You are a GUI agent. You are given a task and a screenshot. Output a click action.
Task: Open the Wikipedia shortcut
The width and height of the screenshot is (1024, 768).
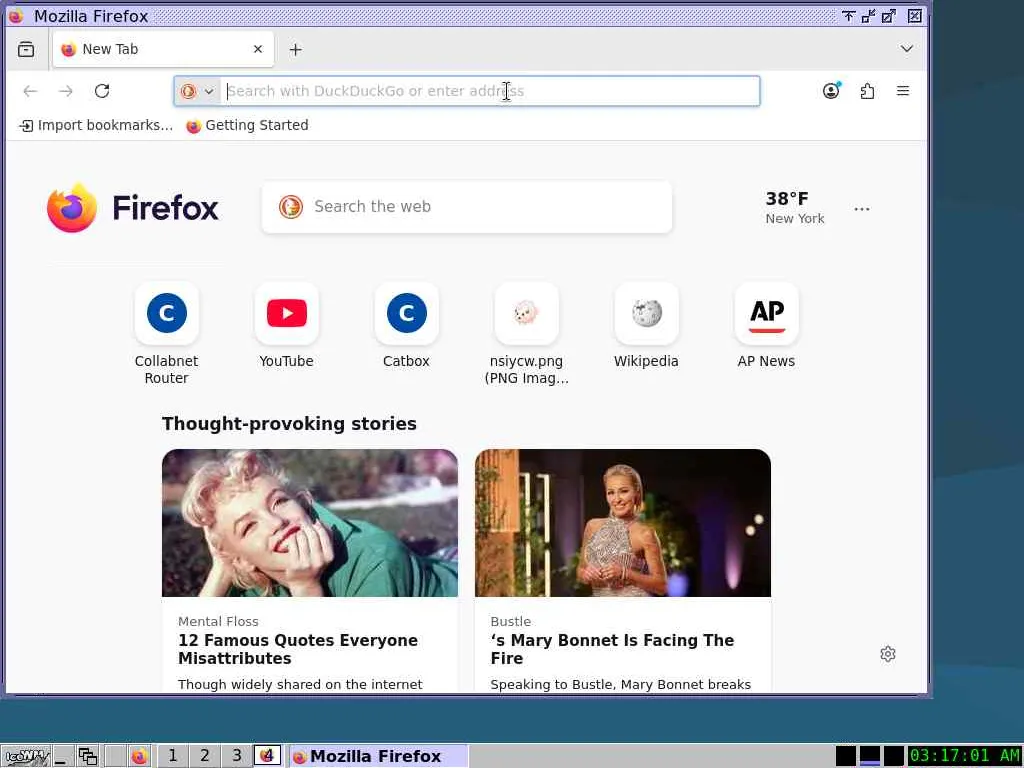(647, 326)
